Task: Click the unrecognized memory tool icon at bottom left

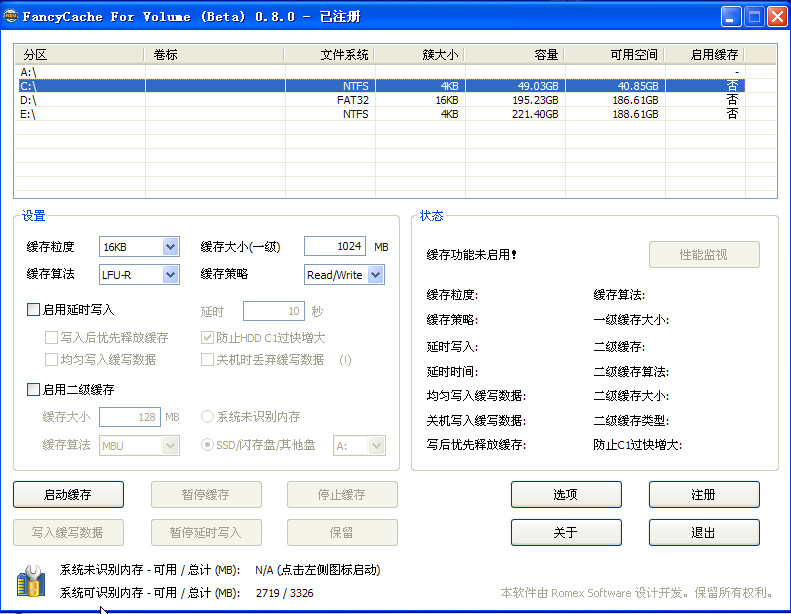Action: 31,581
